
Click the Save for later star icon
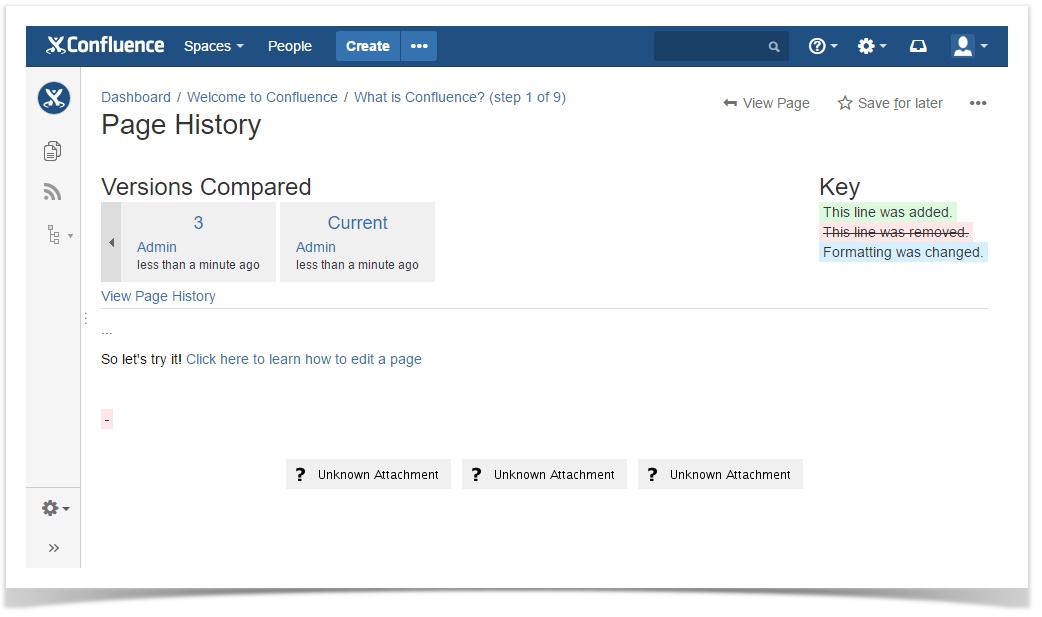pos(843,103)
